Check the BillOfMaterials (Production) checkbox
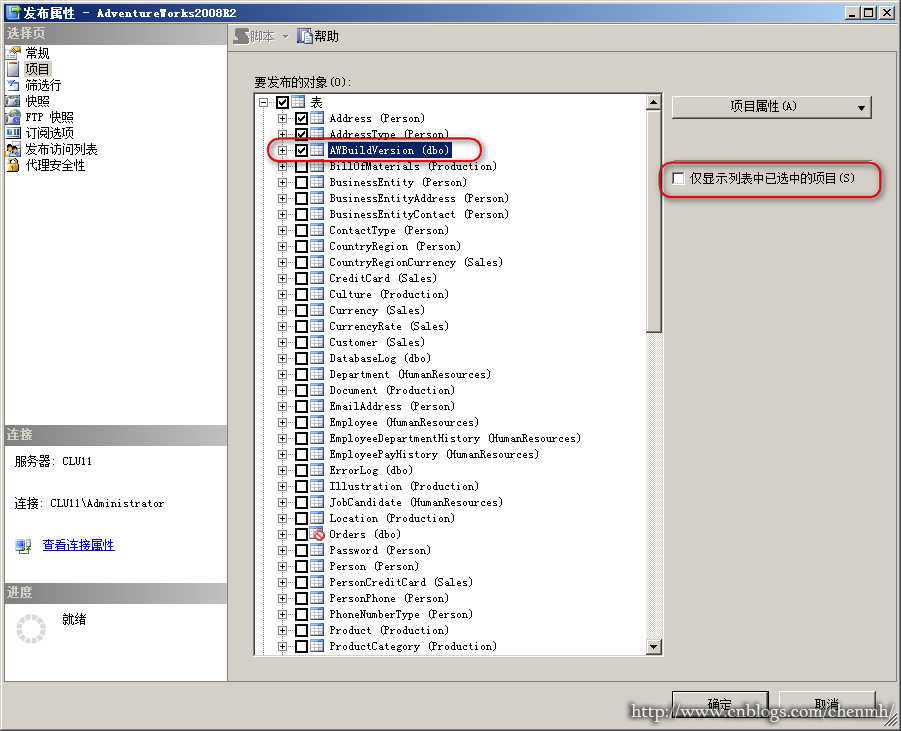The width and height of the screenshot is (901, 731). (302, 167)
